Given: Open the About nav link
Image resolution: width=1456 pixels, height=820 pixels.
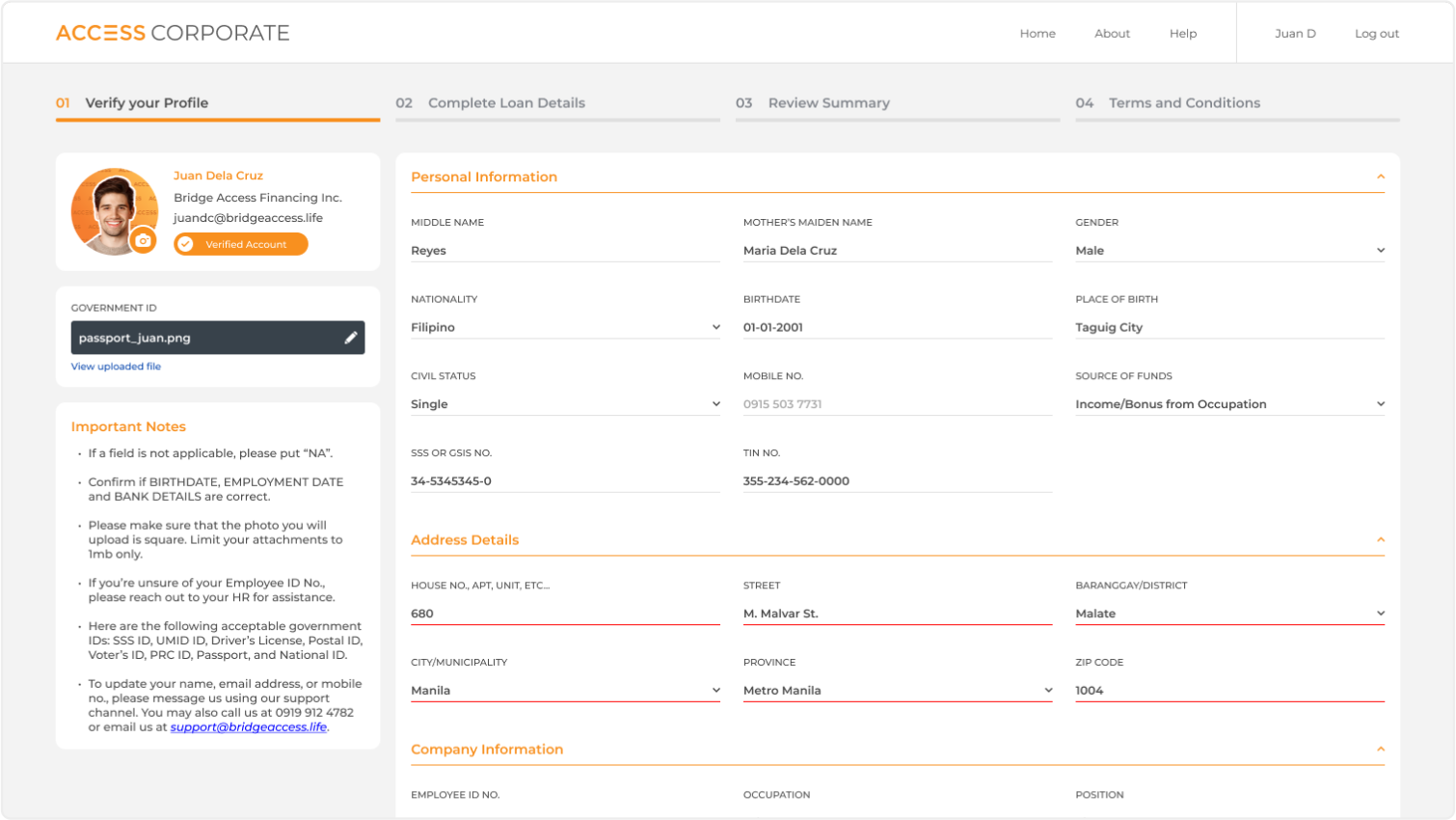Looking at the screenshot, I should 1112,34.
